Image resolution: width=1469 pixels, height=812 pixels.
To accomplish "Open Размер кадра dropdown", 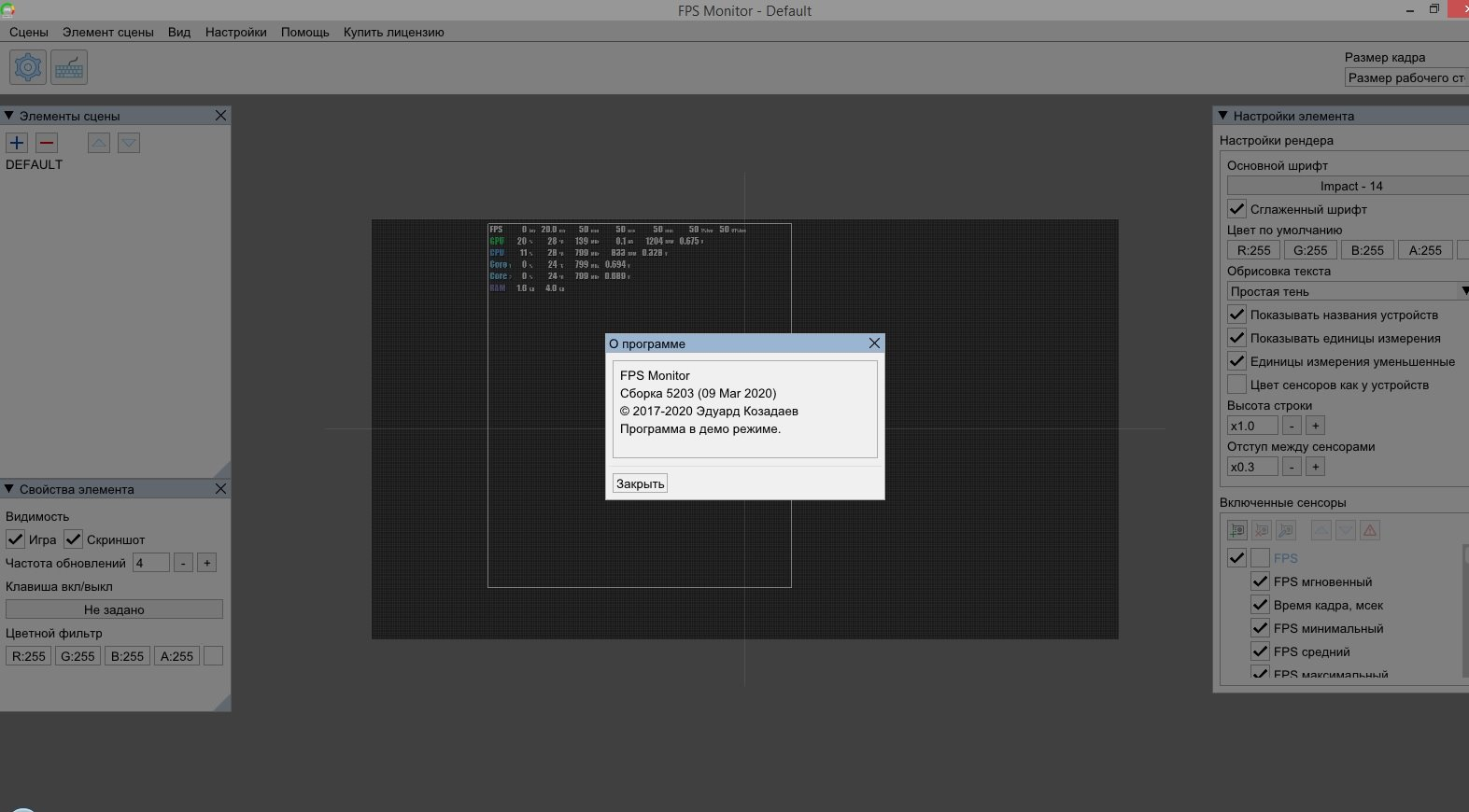I will point(1406,77).
